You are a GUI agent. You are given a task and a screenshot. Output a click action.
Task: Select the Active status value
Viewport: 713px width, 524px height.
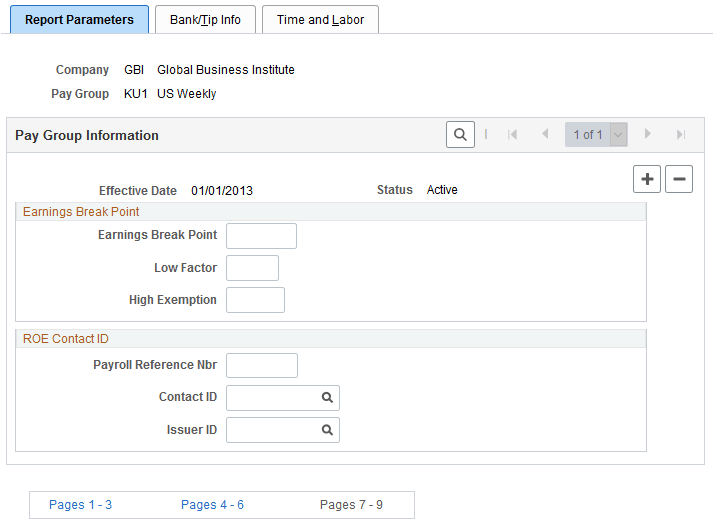point(442,190)
